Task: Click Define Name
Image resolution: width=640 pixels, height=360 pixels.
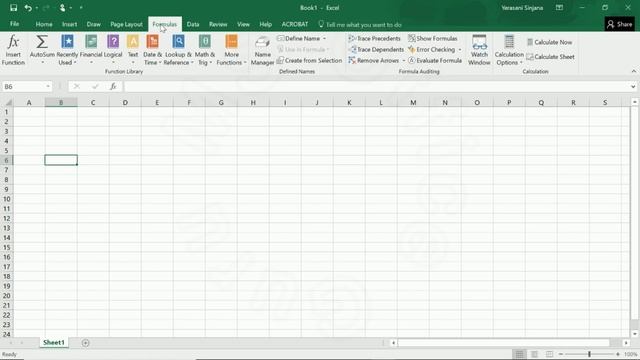Action: 298,38
